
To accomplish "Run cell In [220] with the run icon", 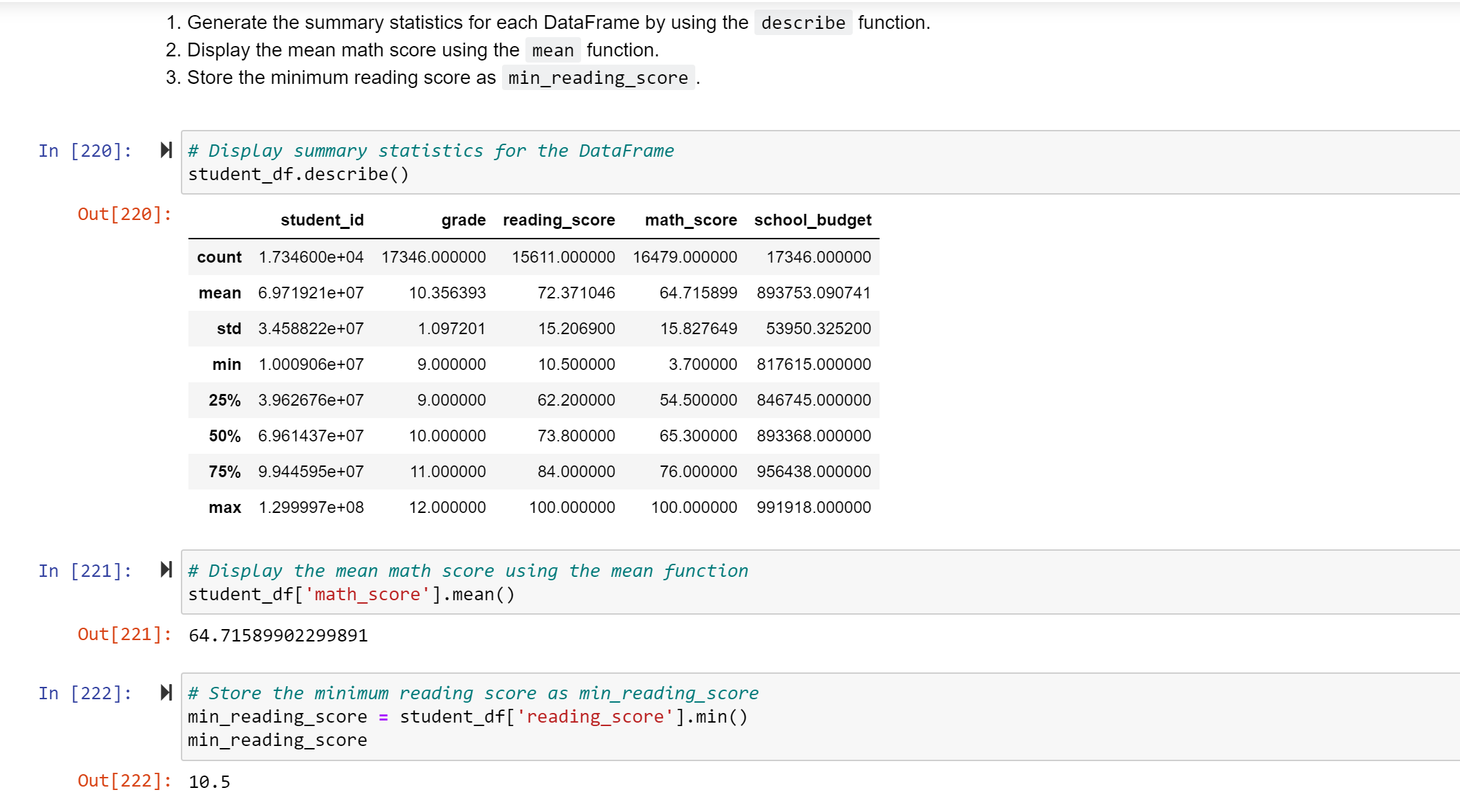I will (166, 150).
